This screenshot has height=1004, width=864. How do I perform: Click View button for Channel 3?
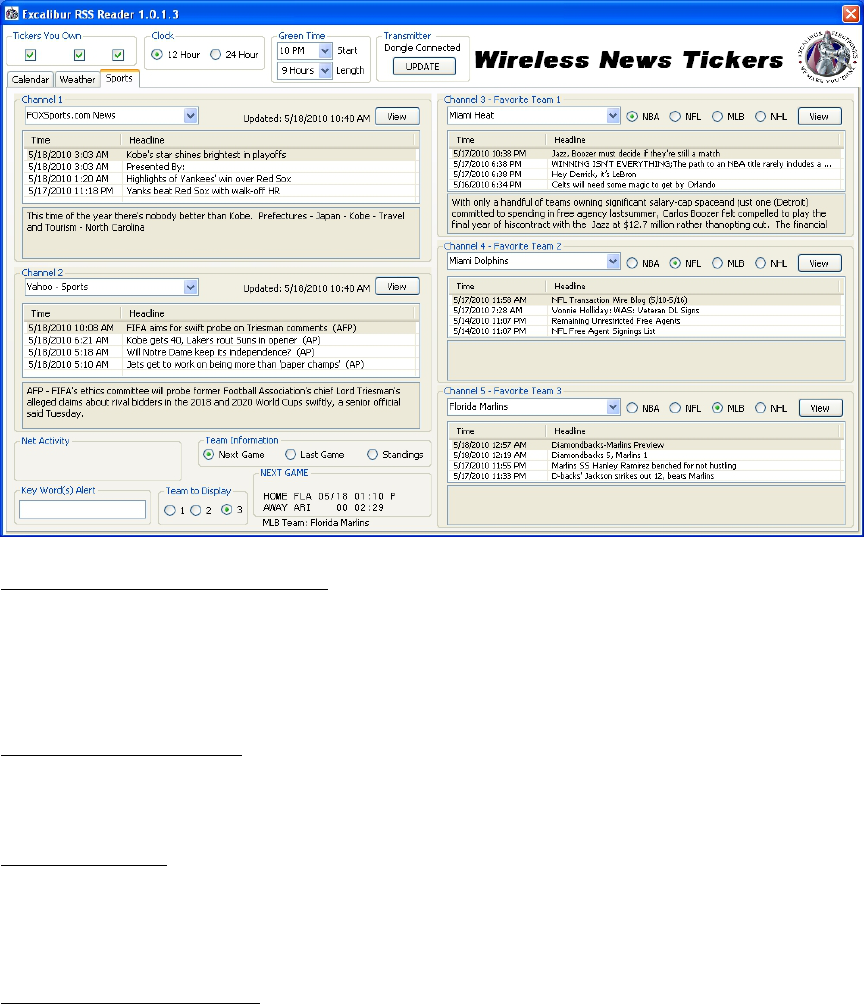[x=820, y=117]
